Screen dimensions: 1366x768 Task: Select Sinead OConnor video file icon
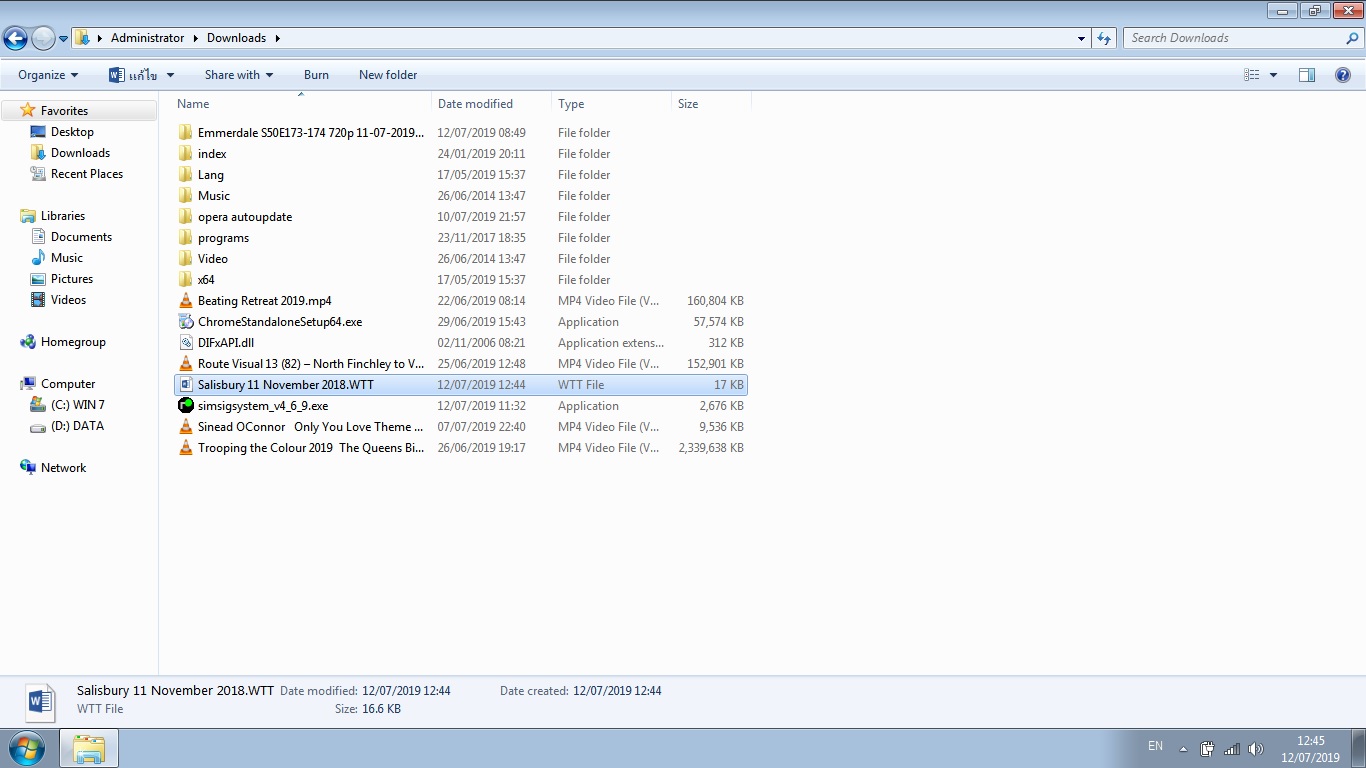[x=186, y=427]
